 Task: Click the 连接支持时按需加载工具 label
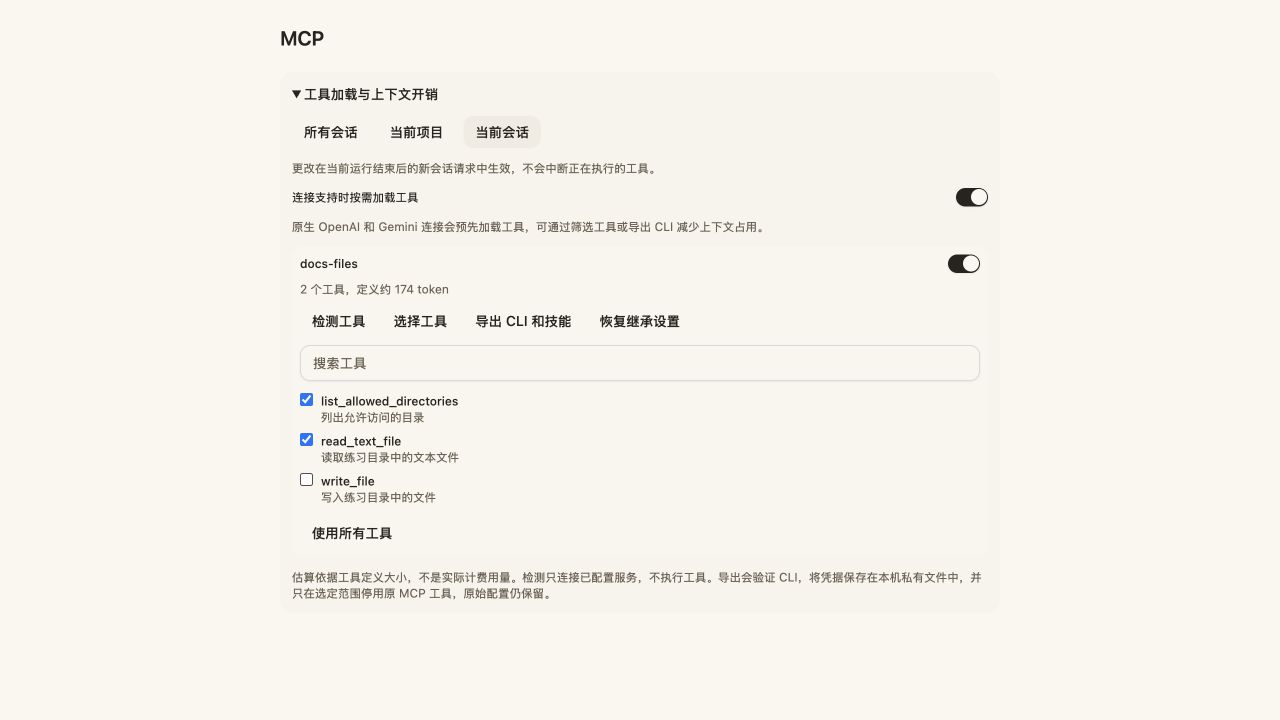355,198
